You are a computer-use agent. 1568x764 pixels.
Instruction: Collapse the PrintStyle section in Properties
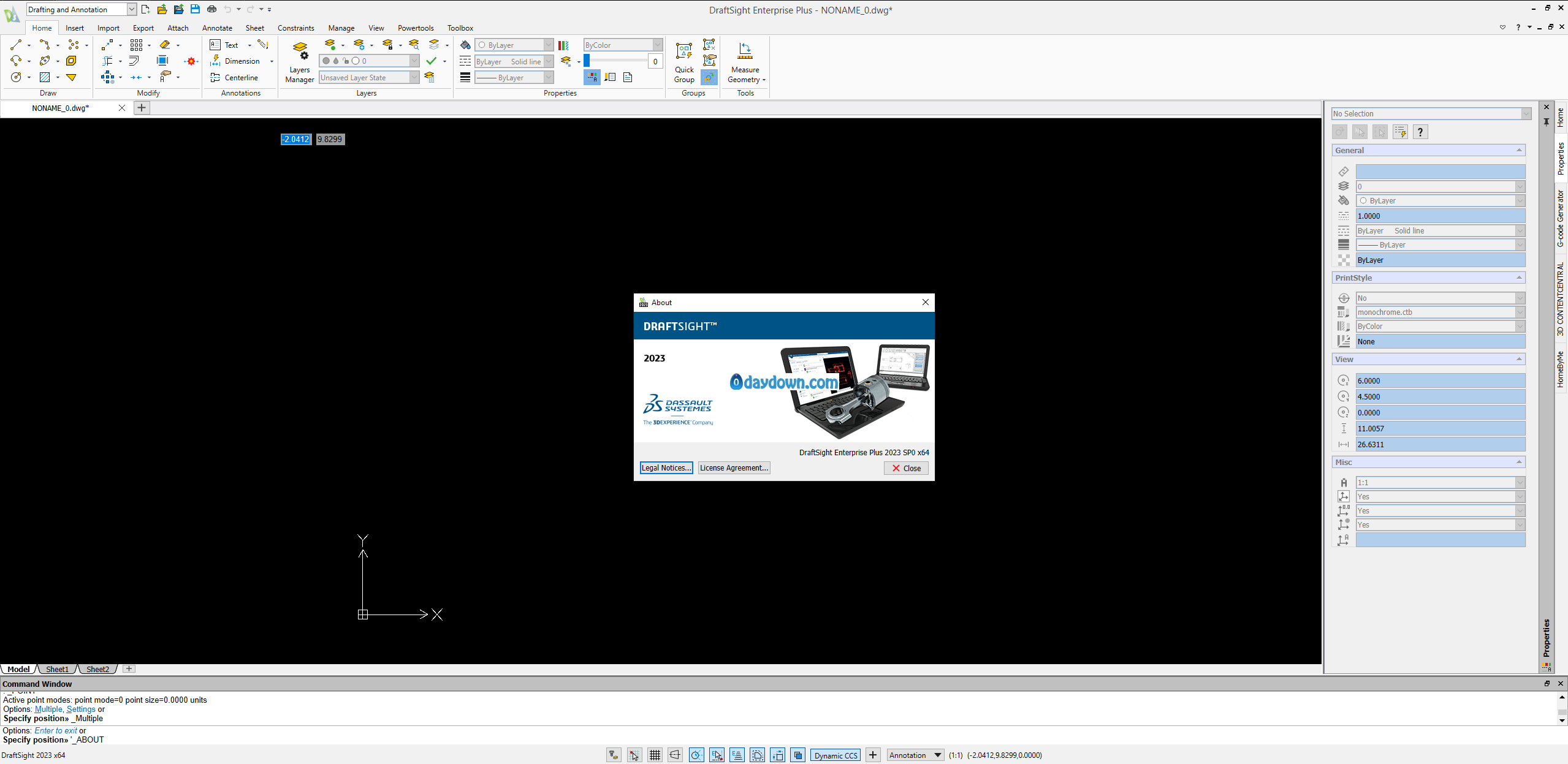[1519, 278]
